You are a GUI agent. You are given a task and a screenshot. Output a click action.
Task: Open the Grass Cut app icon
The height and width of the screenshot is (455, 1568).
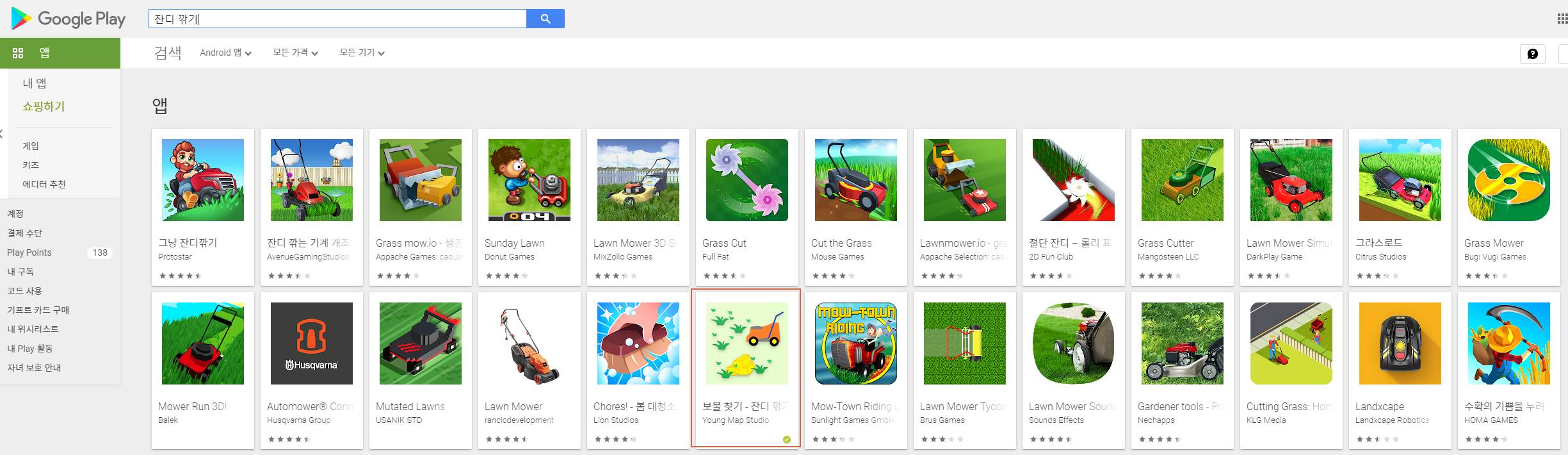747,180
